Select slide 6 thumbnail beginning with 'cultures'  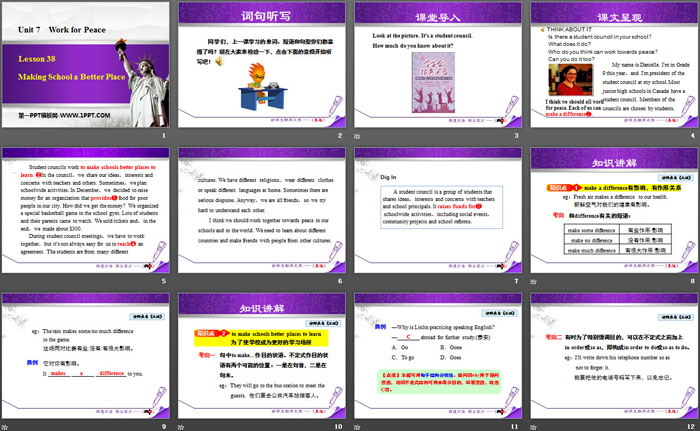[262, 210]
